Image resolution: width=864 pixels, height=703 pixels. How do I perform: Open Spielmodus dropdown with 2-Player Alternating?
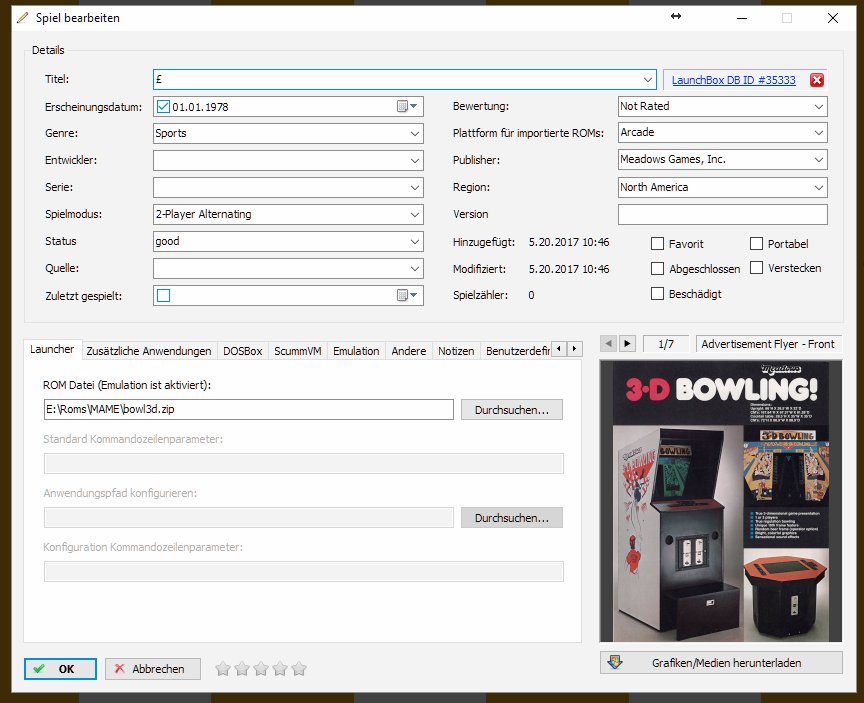click(x=415, y=214)
